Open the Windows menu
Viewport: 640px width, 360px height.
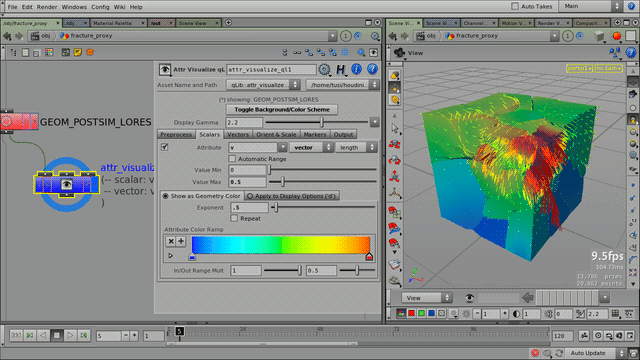[74, 7]
